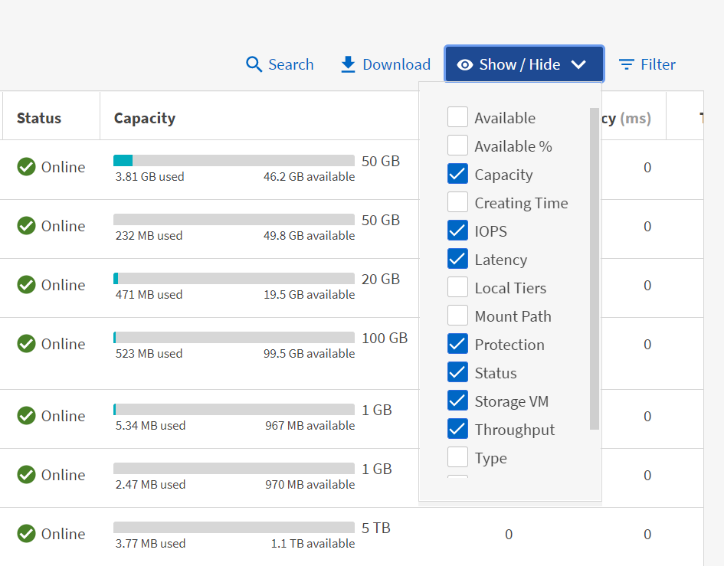Click the Online status icon for the 3.81 GB used volume
The image size is (724, 566).
click(26, 167)
